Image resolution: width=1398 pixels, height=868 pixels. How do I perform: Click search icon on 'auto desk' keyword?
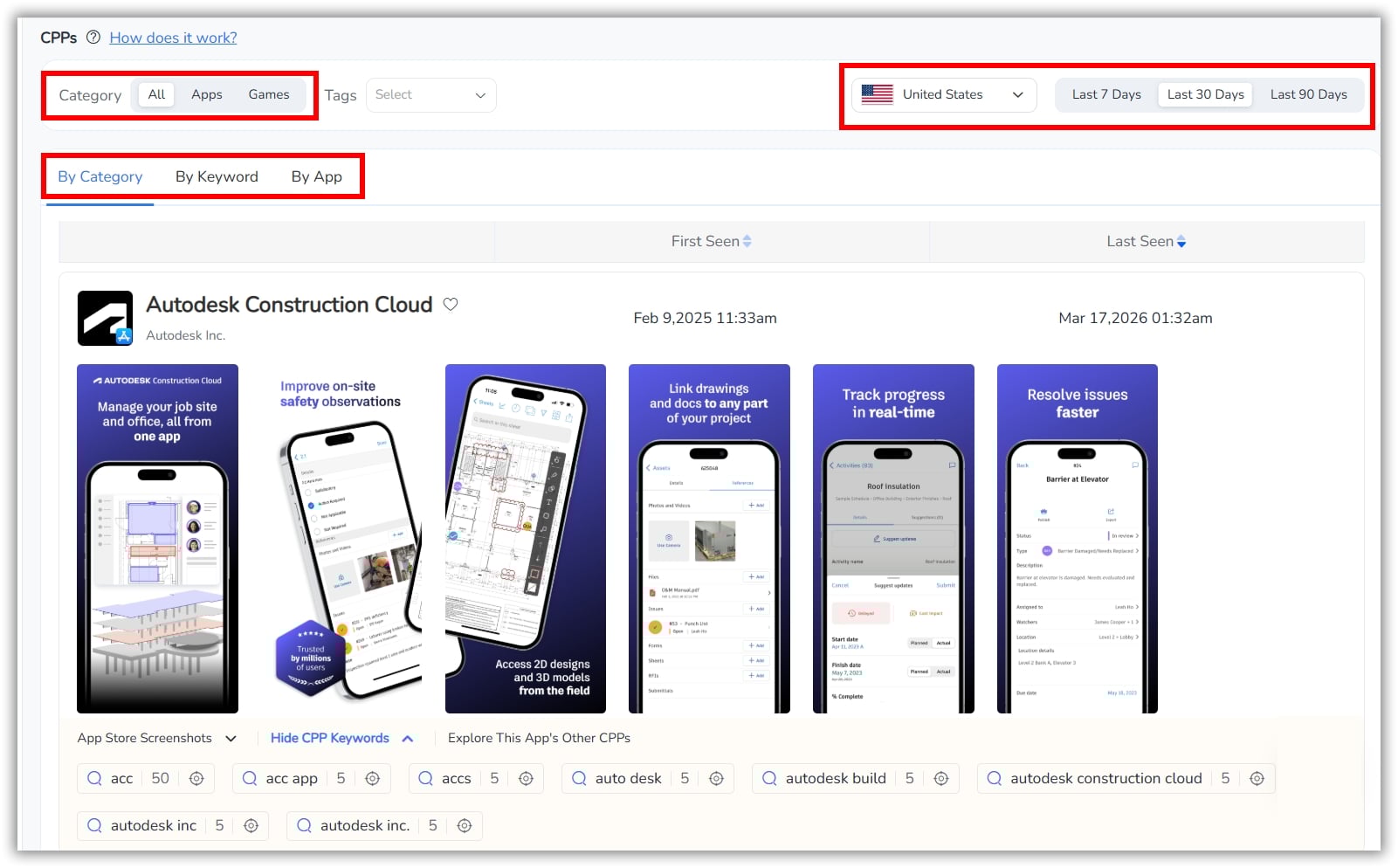click(x=579, y=778)
